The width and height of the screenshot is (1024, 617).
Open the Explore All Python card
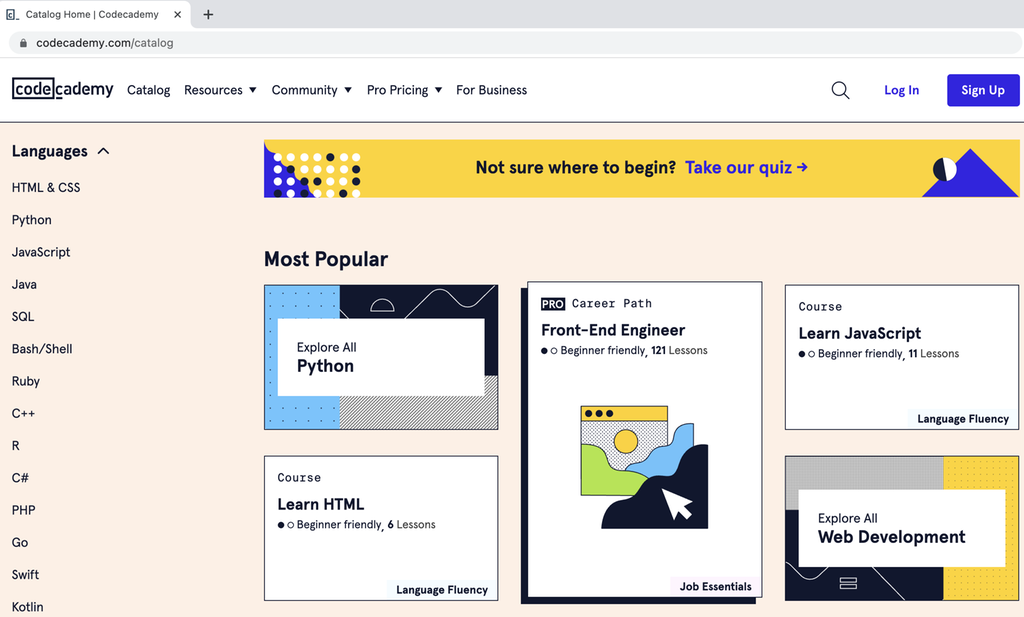pos(381,357)
